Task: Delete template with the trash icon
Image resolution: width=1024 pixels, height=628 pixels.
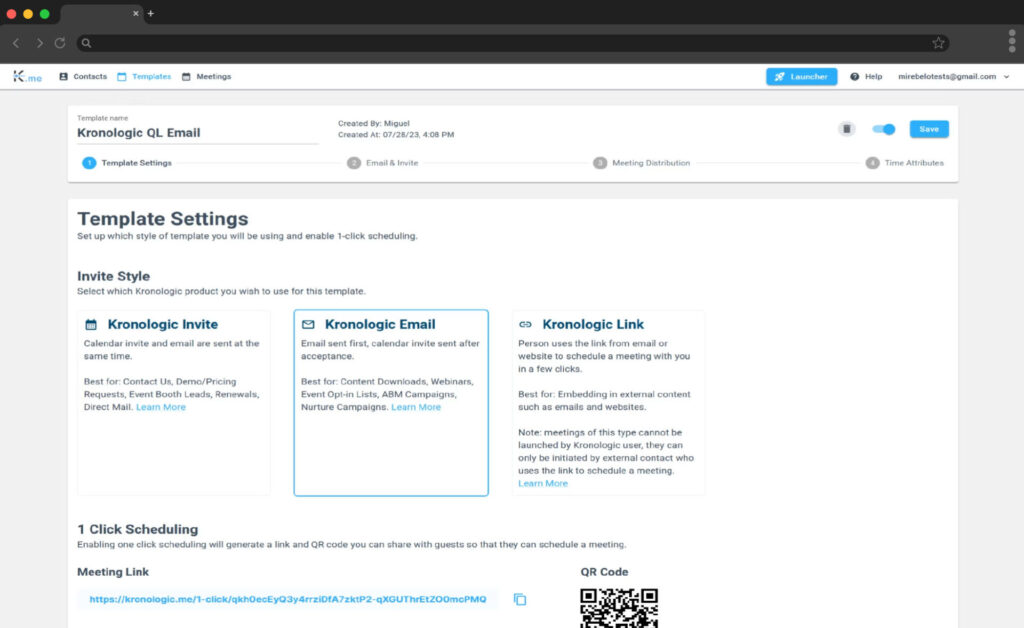Action: (846, 129)
